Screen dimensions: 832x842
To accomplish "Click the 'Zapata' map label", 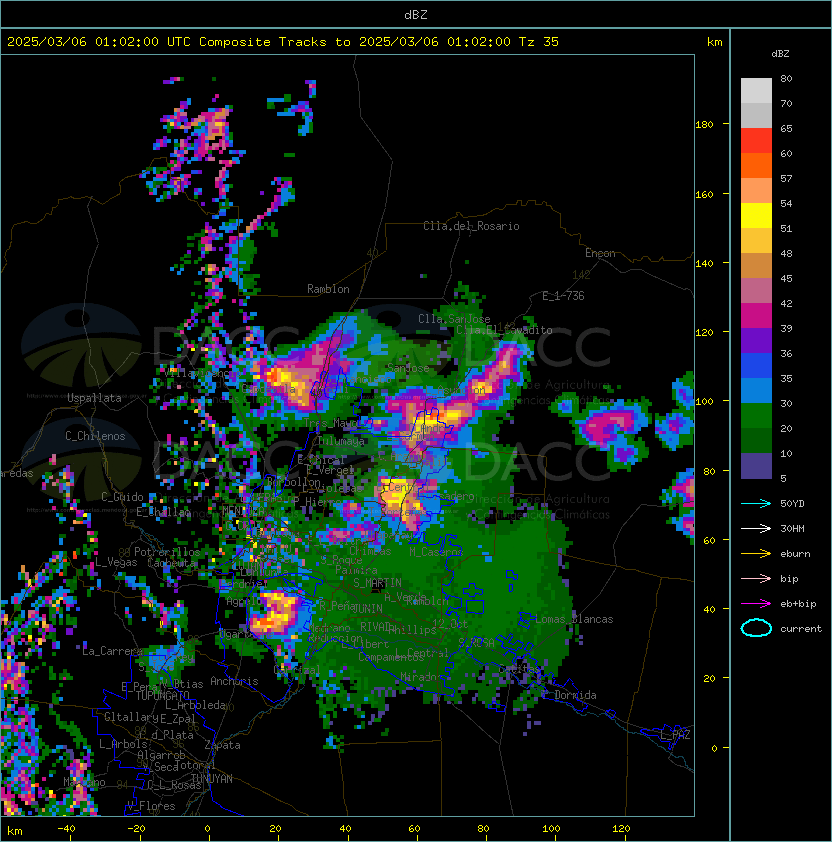I will click(x=222, y=745).
